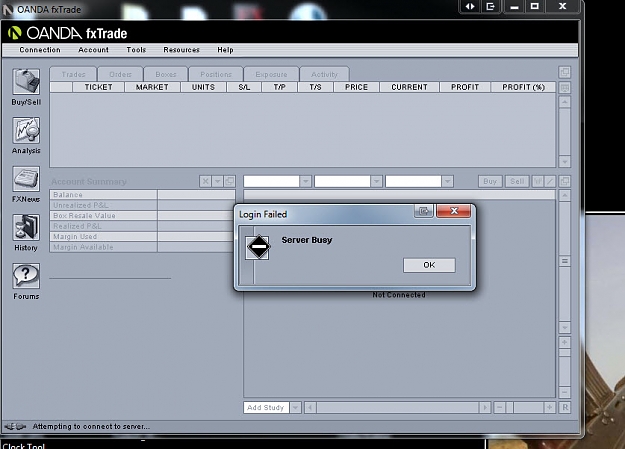
Task: Open the third chart combo box dropdown
Action: click(447, 181)
